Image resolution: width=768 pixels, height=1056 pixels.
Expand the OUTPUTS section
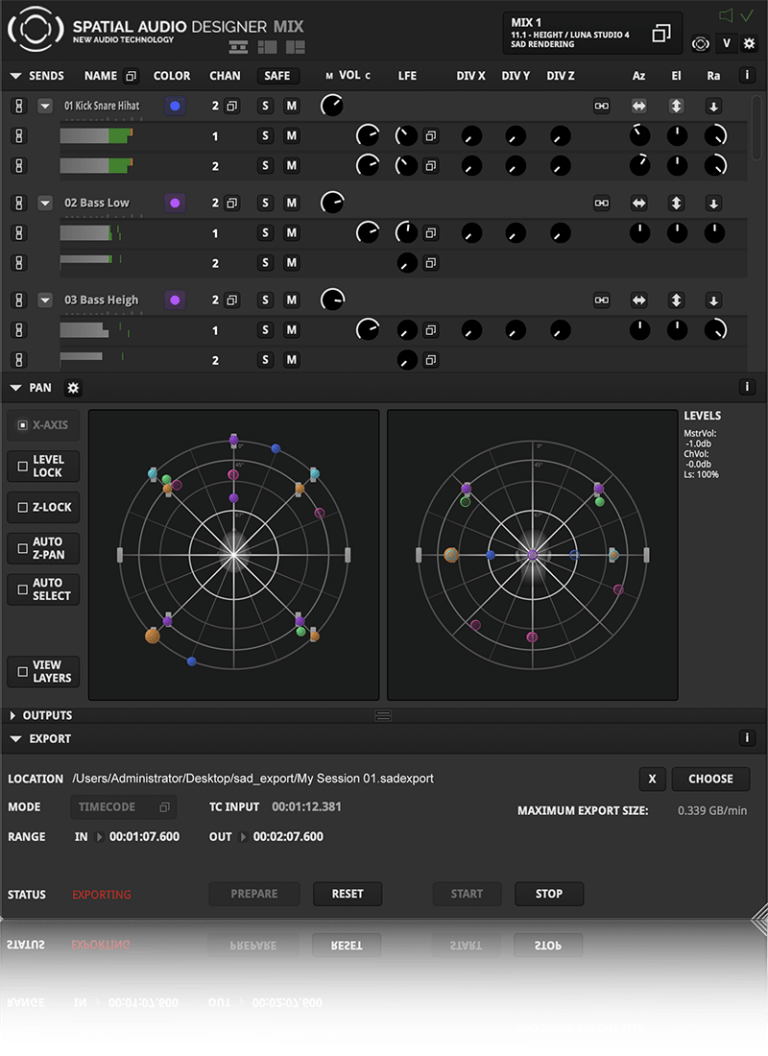click(13, 715)
